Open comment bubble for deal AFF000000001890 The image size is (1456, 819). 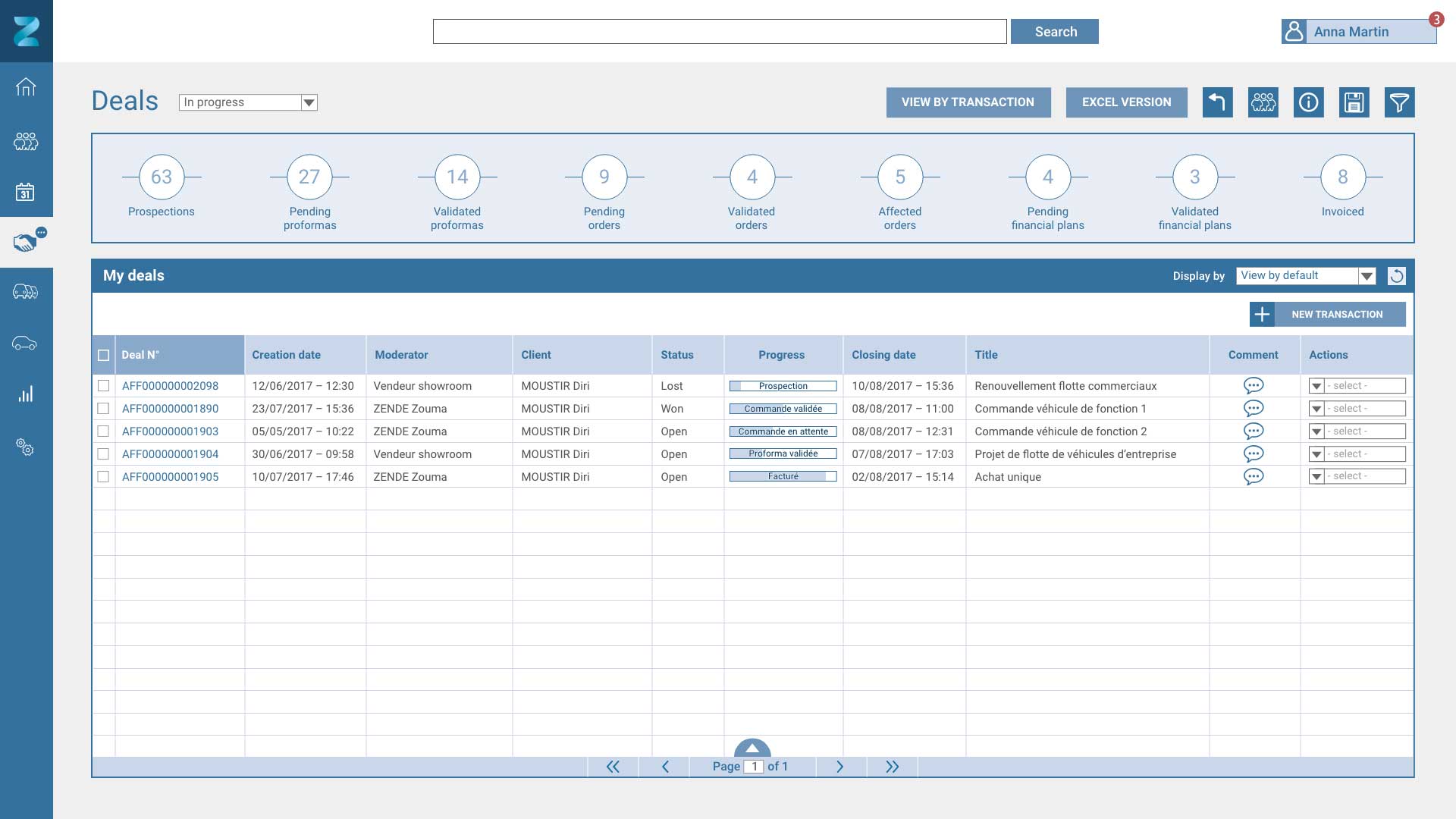[x=1254, y=409]
